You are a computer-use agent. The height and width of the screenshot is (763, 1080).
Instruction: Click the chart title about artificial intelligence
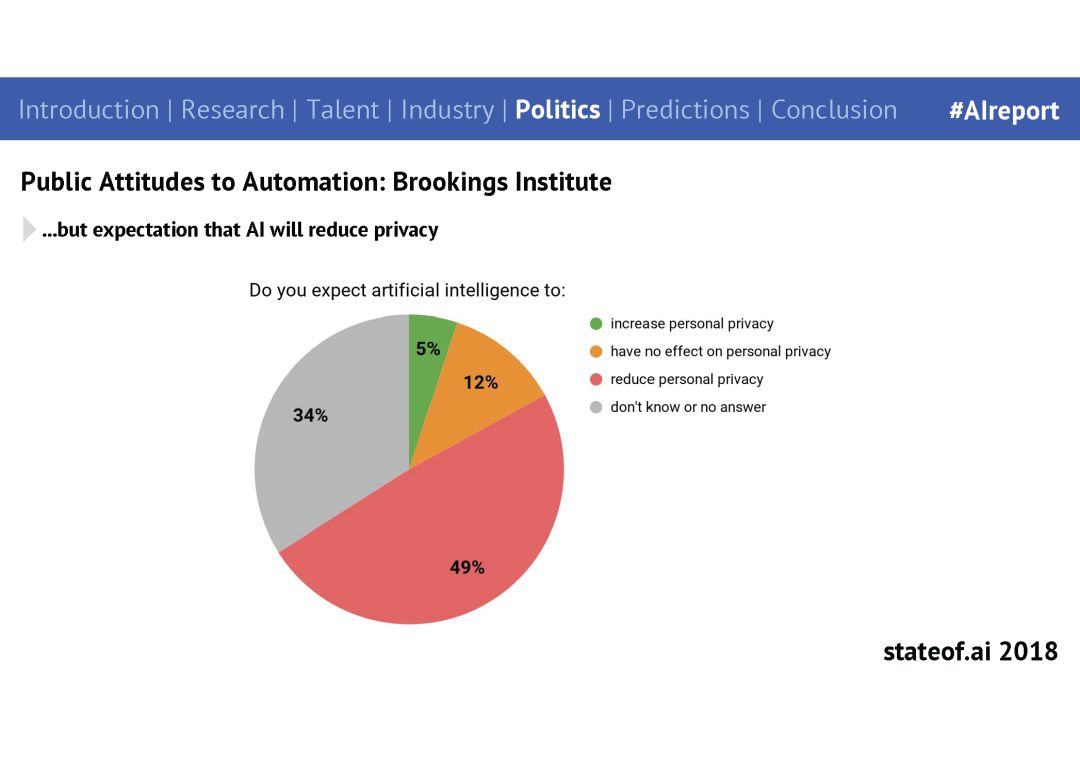coord(407,291)
